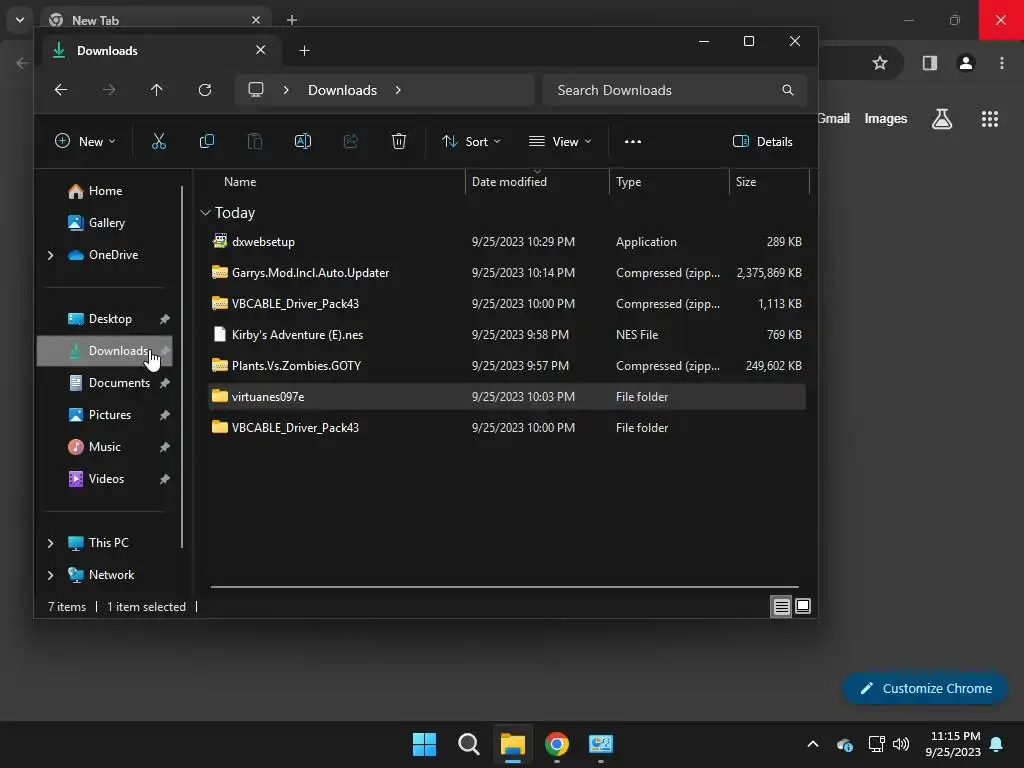1024x768 pixels.
Task: Open the Sort dropdown
Action: click(471, 141)
